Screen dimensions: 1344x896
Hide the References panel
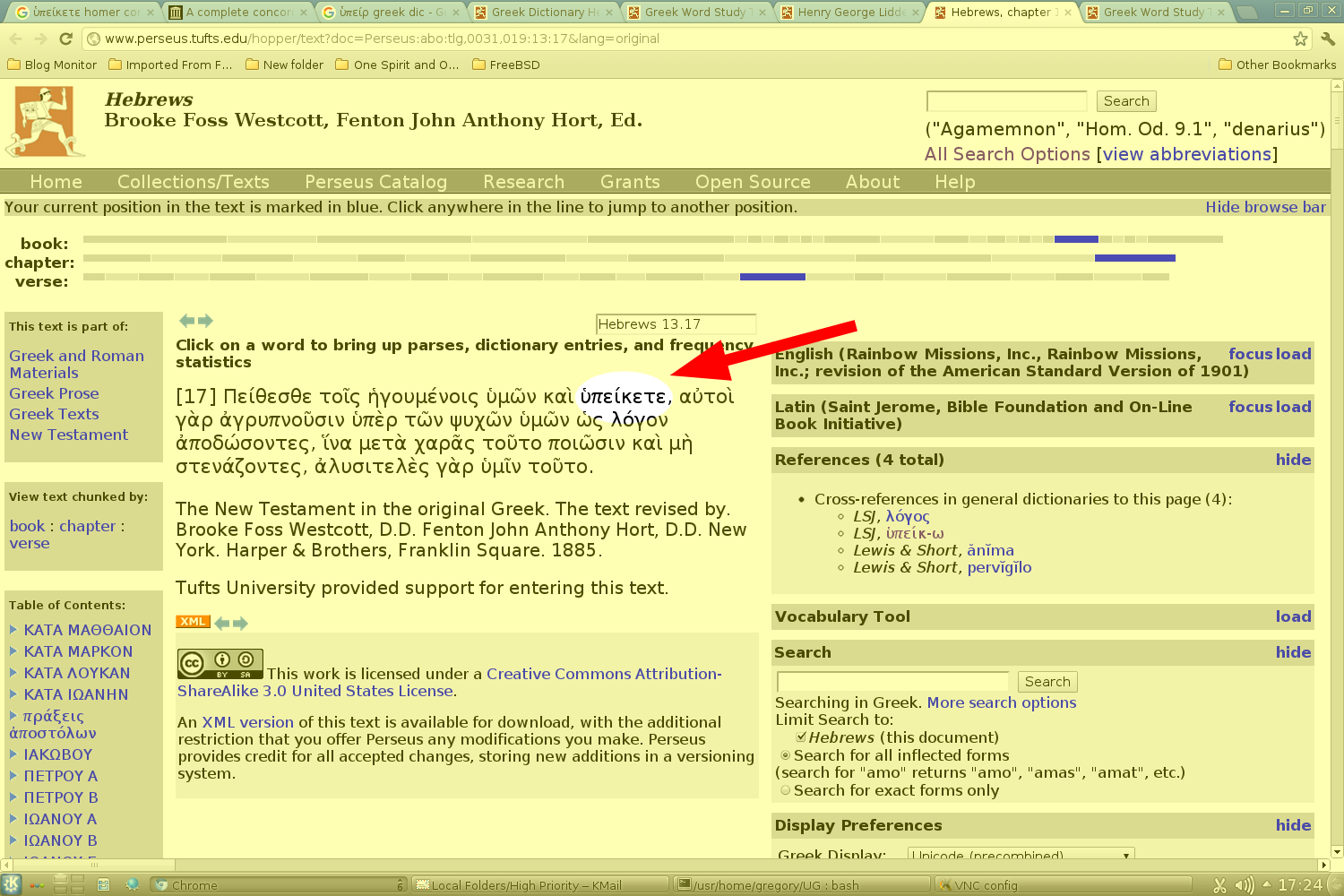click(x=1294, y=460)
